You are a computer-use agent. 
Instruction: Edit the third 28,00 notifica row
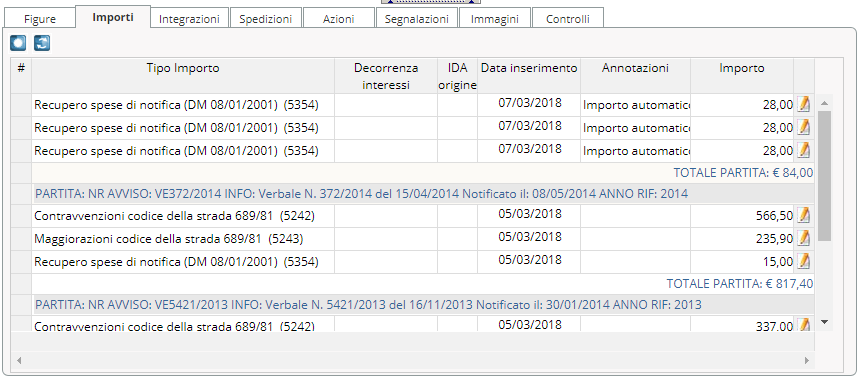coord(804,150)
